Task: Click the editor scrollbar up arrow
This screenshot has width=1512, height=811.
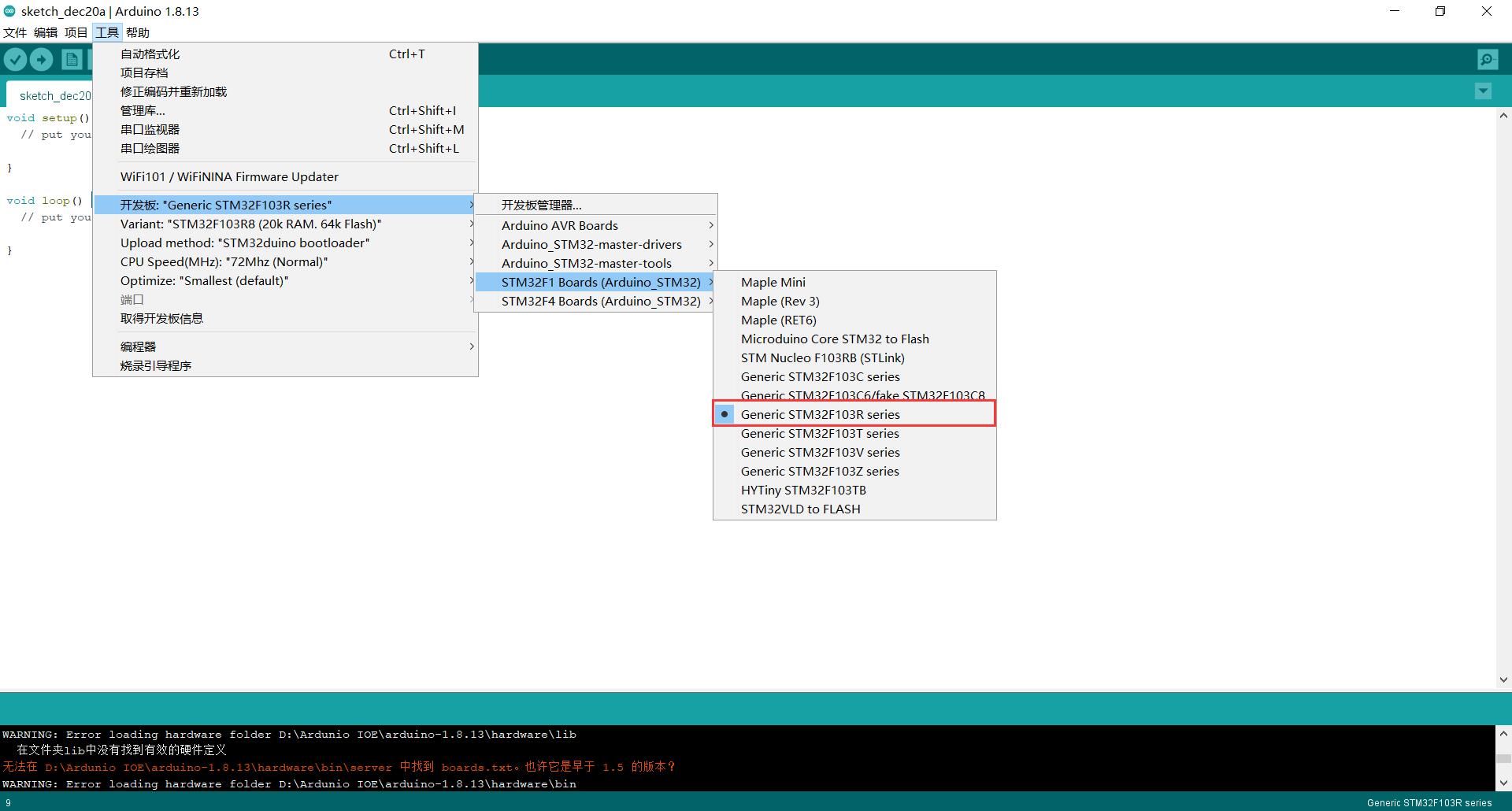Action: coord(1503,116)
